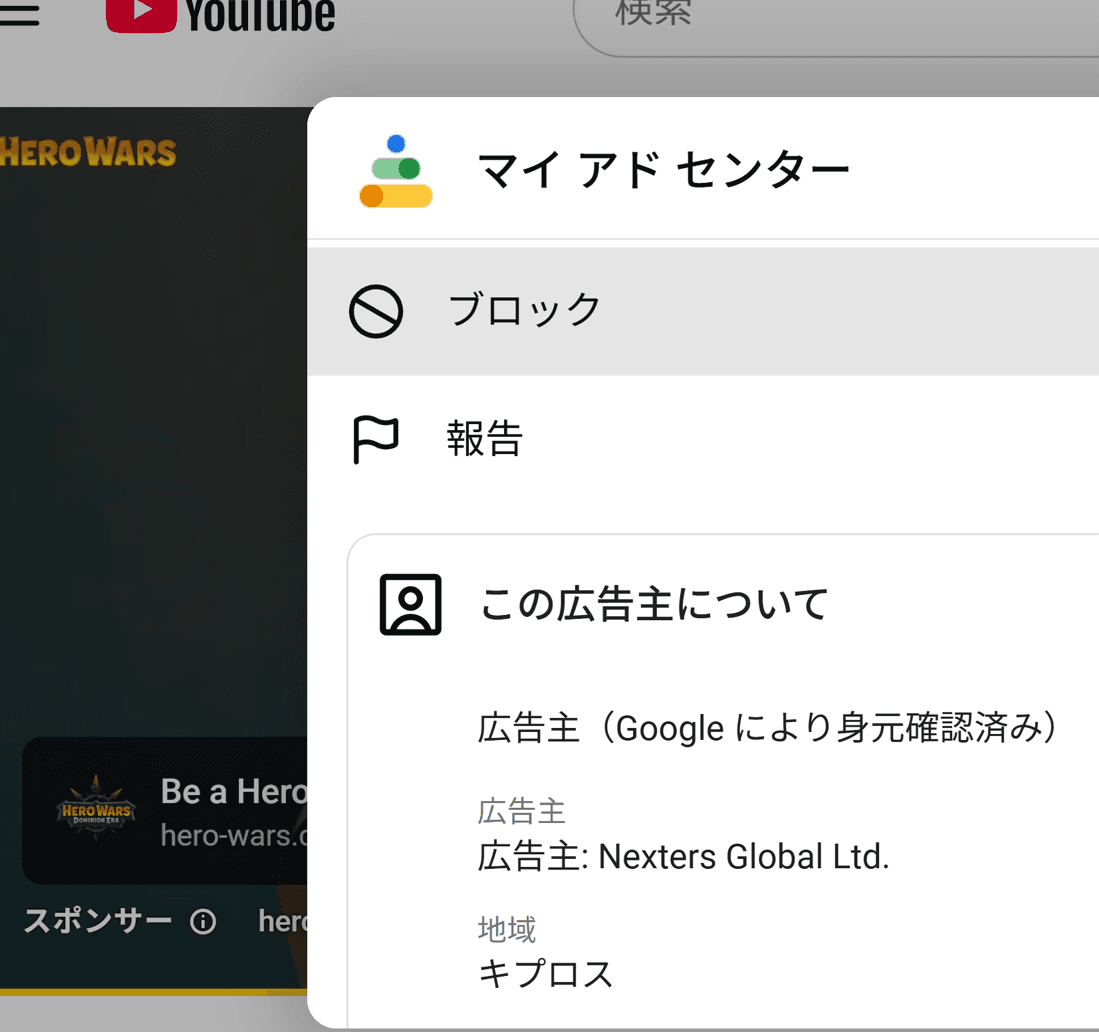The width and height of the screenshot is (1099, 1032).
Task: Click the 地域 label
Action: pos(507,930)
